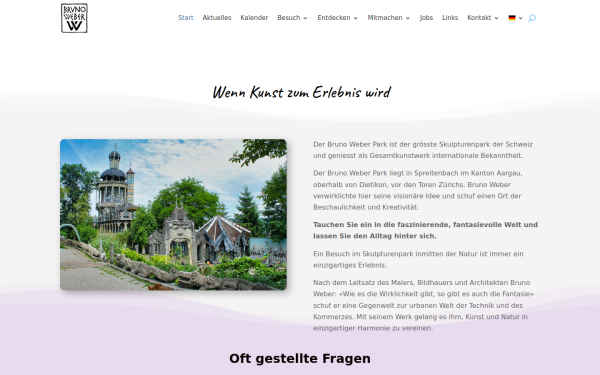The height and width of the screenshot is (375, 600).
Task: Open the Kalender page
Action: click(x=254, y=18)
